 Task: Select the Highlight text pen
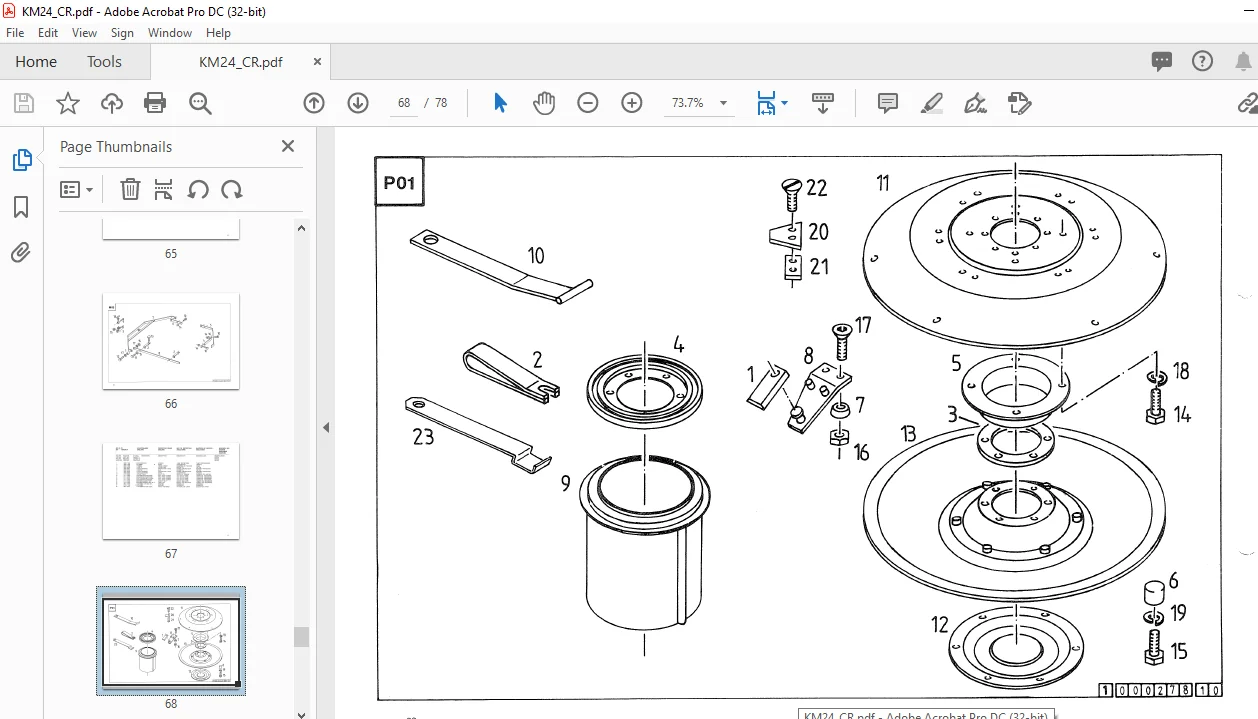tap(931, 103)
